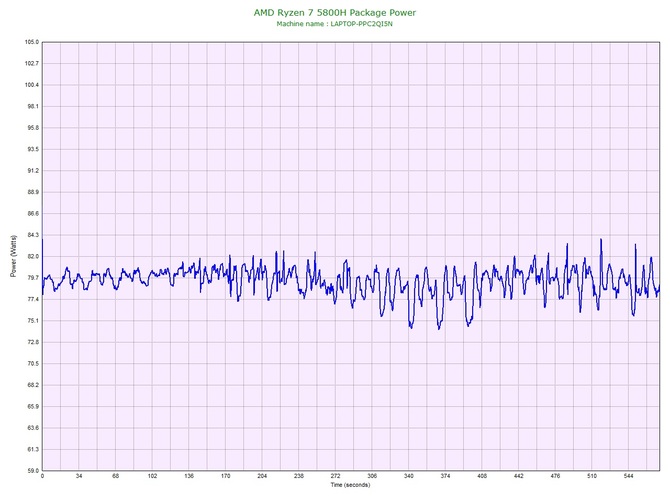Click the 'Time (seconds)' x-axis label
Image resolution: width=670 pixels, height=502 pixels.
[x=350, y=485]
